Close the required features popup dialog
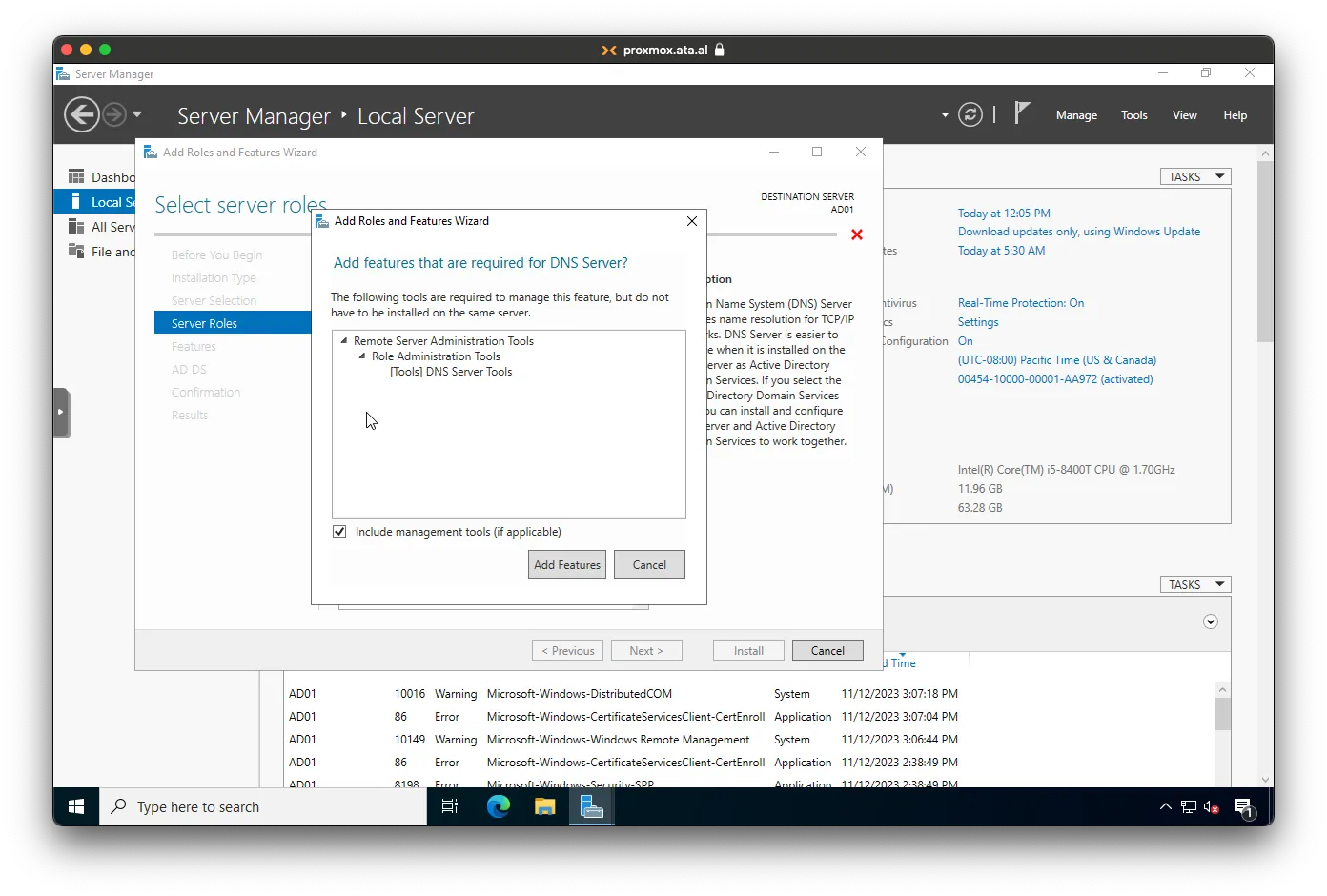Screen dimensions: 1327x896 point(692,221)
